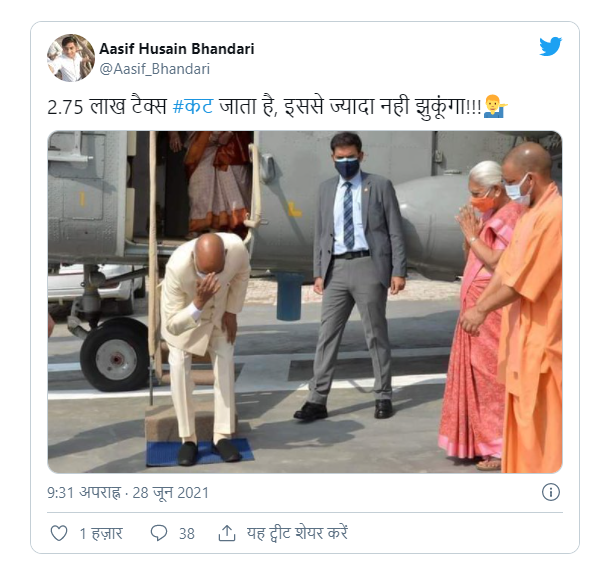Click the tweet text starting with 2.75 लाख

264,106
